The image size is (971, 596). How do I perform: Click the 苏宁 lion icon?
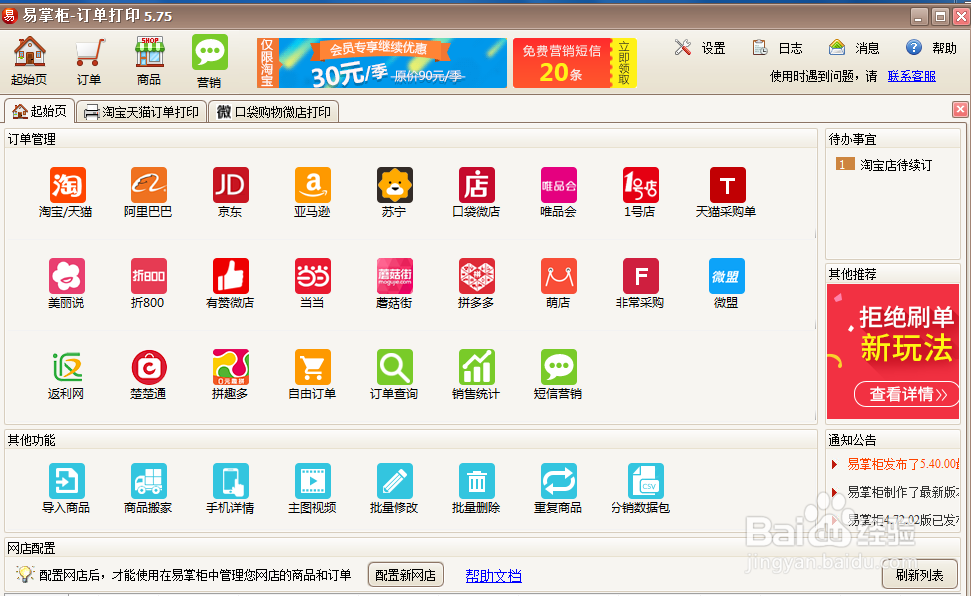(x=394, y=185)
